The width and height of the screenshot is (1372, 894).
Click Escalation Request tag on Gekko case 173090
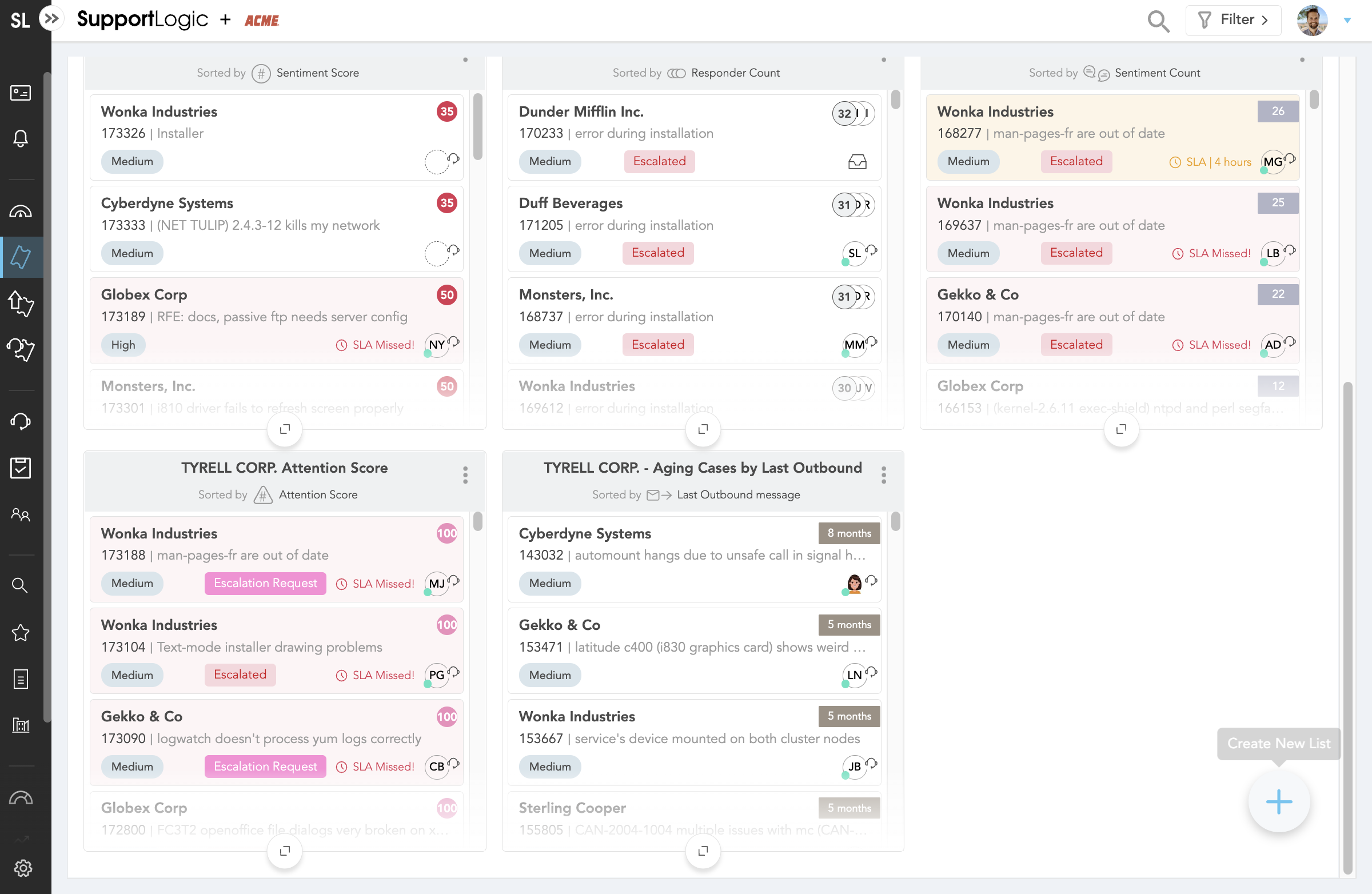pos(265,767)
